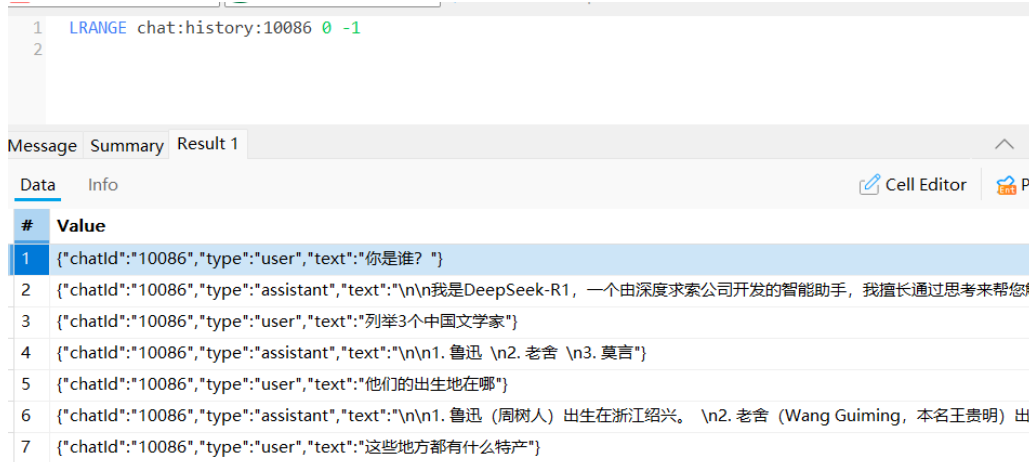The width and height of the screenshot is (1029, 462).
Task: Click the Cell Editor pencil icon
Action: point(869,185)
